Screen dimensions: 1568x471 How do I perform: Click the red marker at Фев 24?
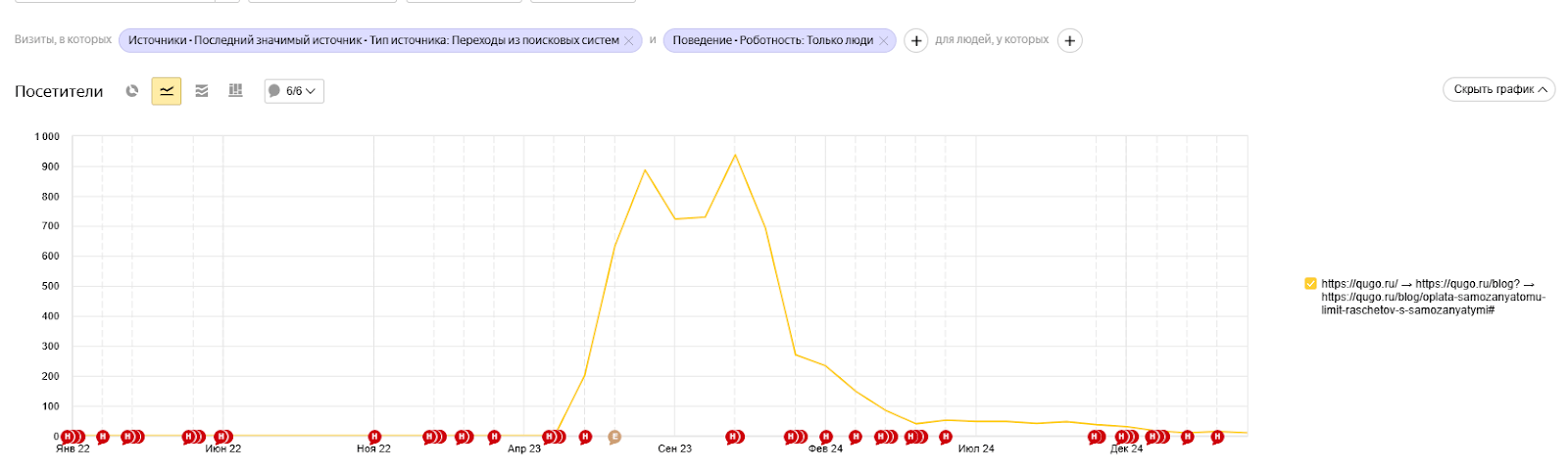(x=825, y=437)
